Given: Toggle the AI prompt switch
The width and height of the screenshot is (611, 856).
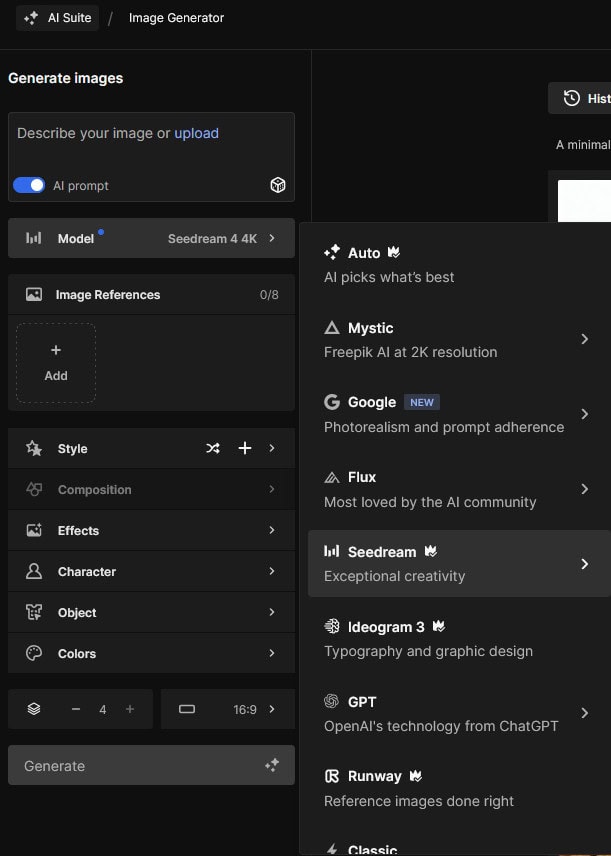Looking at the screenshot, I should tap(29, 185).
